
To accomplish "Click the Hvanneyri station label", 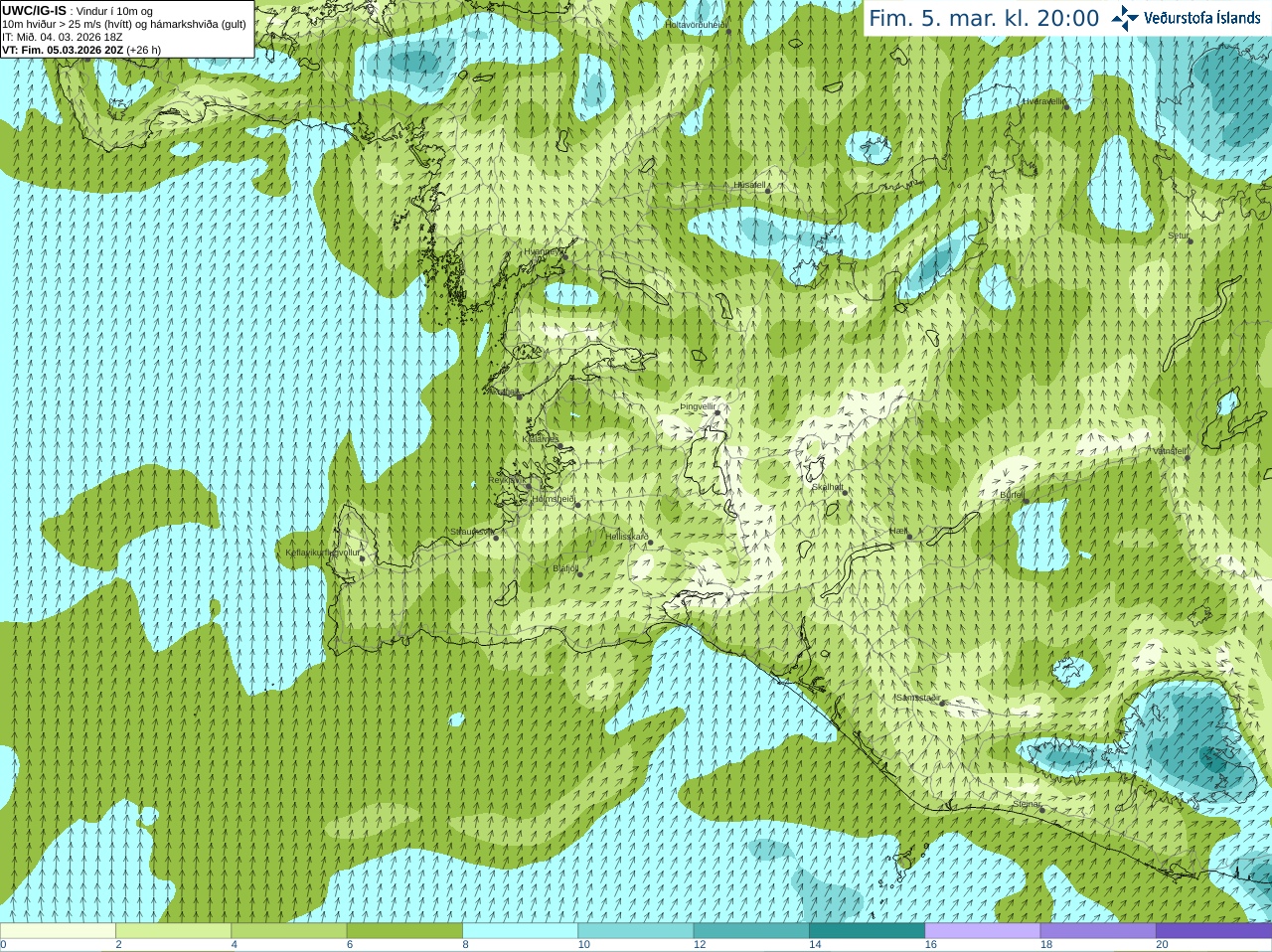I will tap(542, 252).
